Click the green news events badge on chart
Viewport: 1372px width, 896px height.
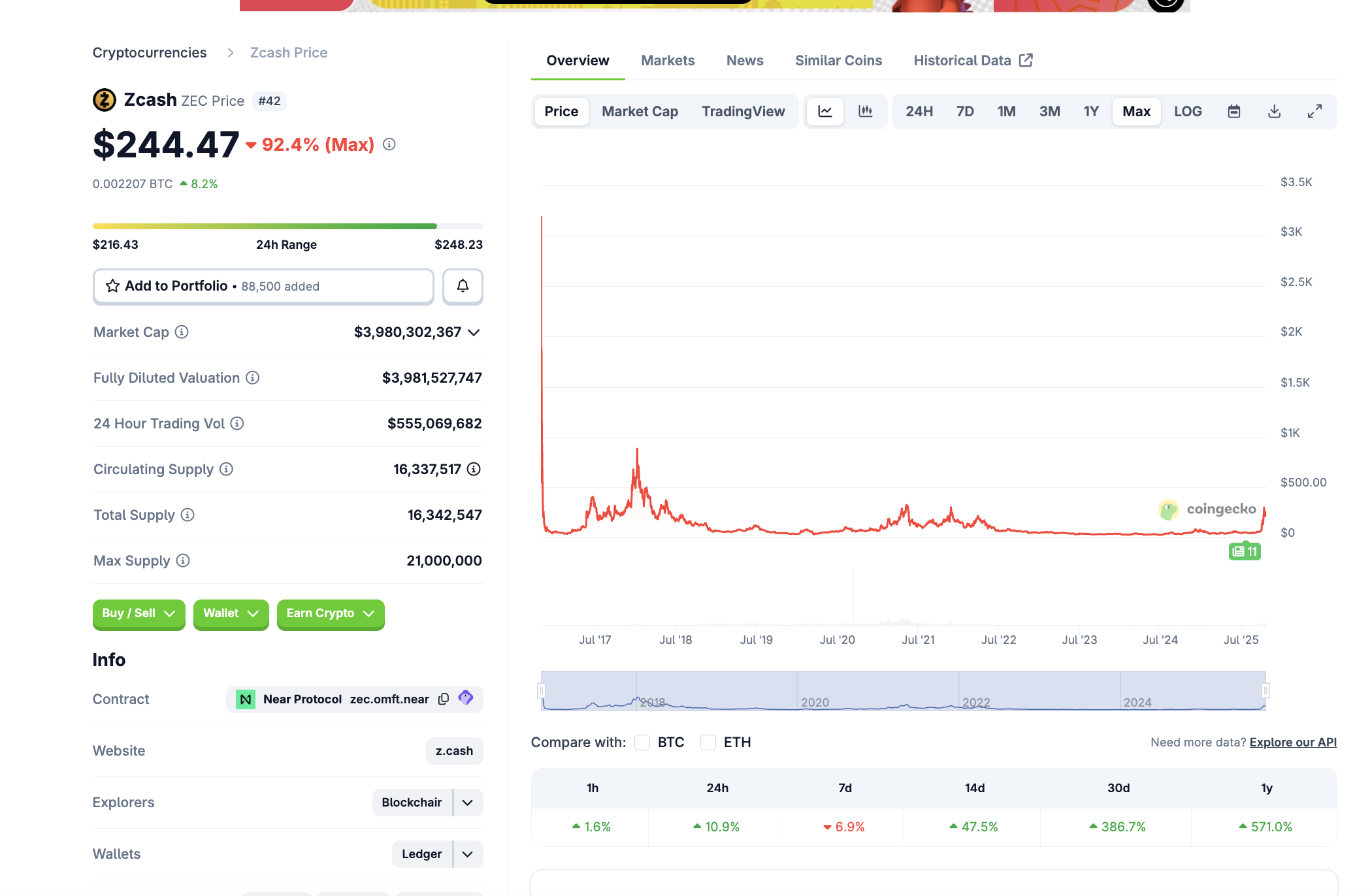(1245, 551)
